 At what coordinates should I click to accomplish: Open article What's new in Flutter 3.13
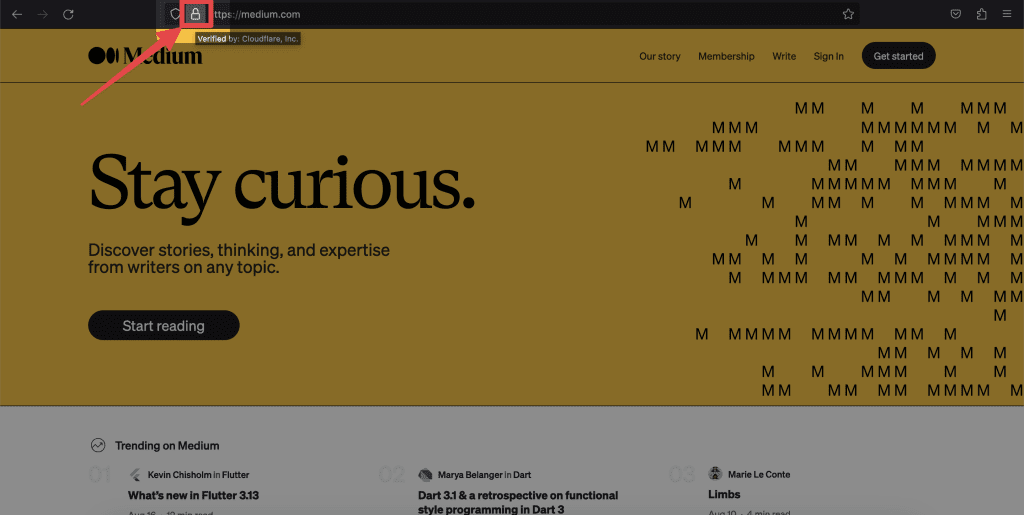click(193, 495)
